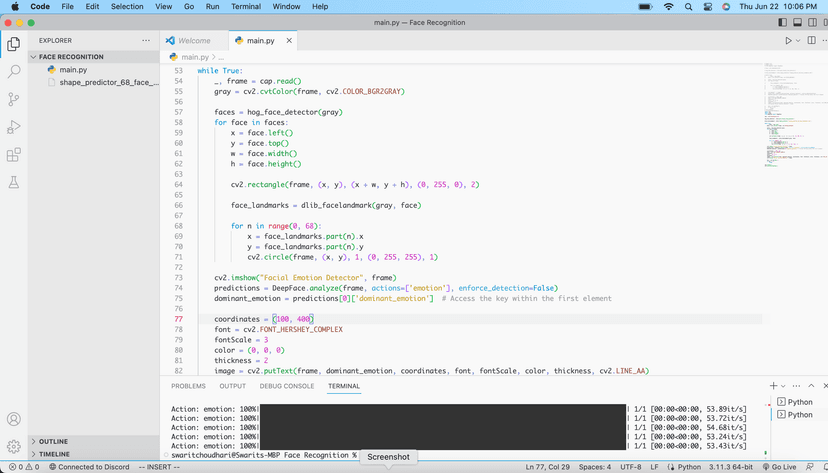Run the Python file with play button
The width and height of the screenshot is (828, 473).
(788, 41)
